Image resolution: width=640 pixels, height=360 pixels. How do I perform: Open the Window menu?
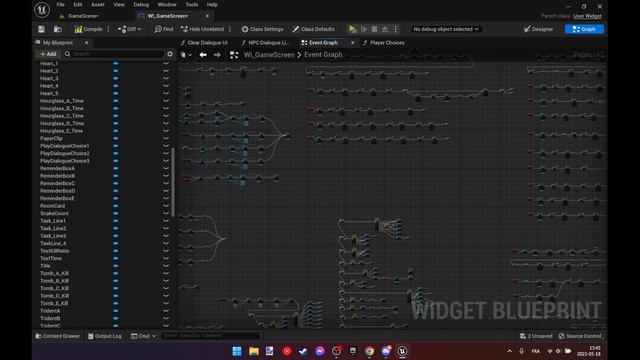tap(167, 4)
